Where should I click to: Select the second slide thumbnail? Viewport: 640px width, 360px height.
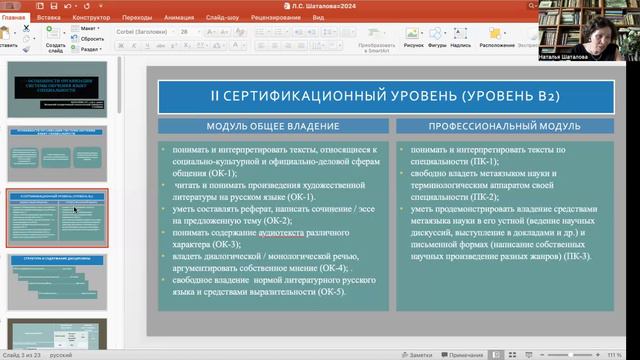pyautogui.click(x=57, y=153)
